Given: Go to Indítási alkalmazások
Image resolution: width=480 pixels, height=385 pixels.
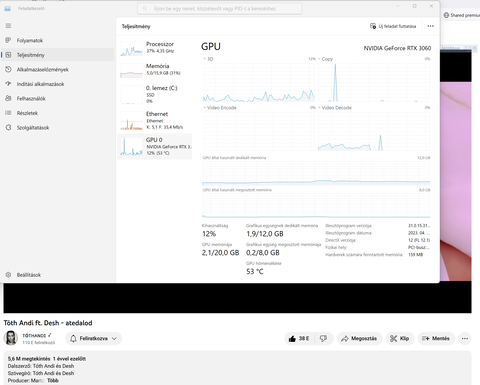Looking at the screenshot, I should 57,84.
